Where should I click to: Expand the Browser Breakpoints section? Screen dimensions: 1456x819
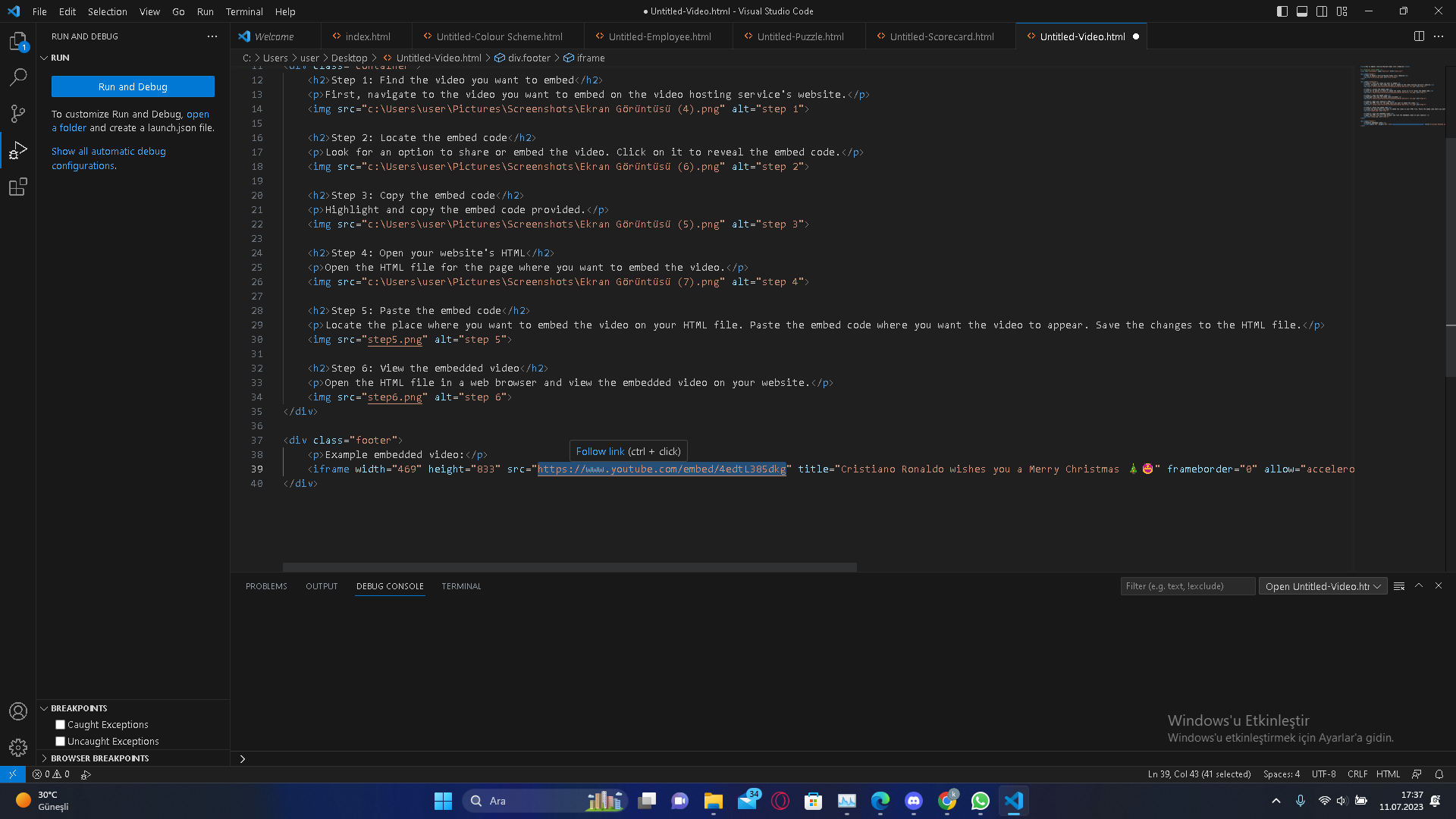click(99, 758)
